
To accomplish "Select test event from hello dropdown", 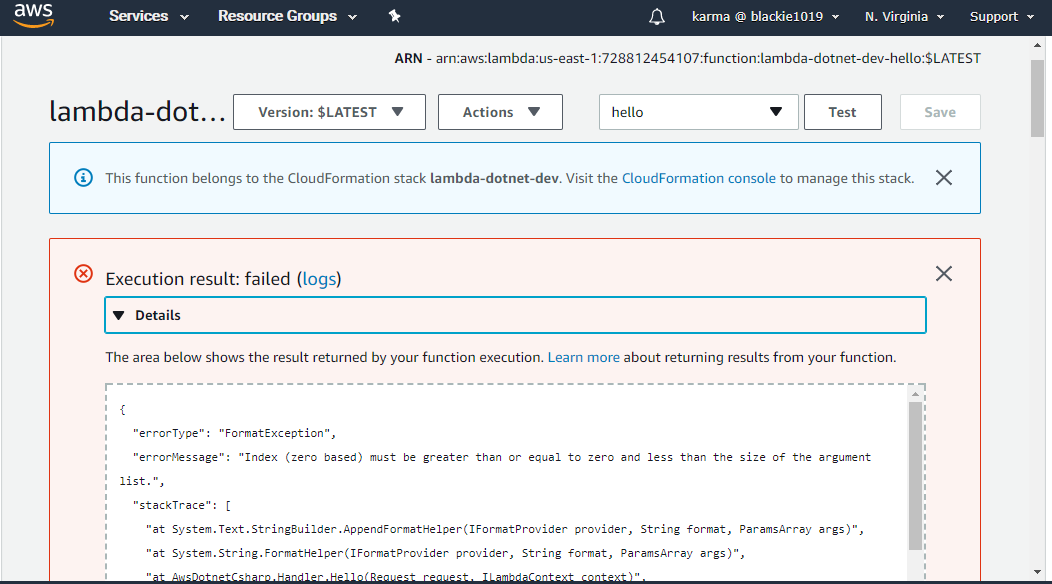I will point(698,112).
